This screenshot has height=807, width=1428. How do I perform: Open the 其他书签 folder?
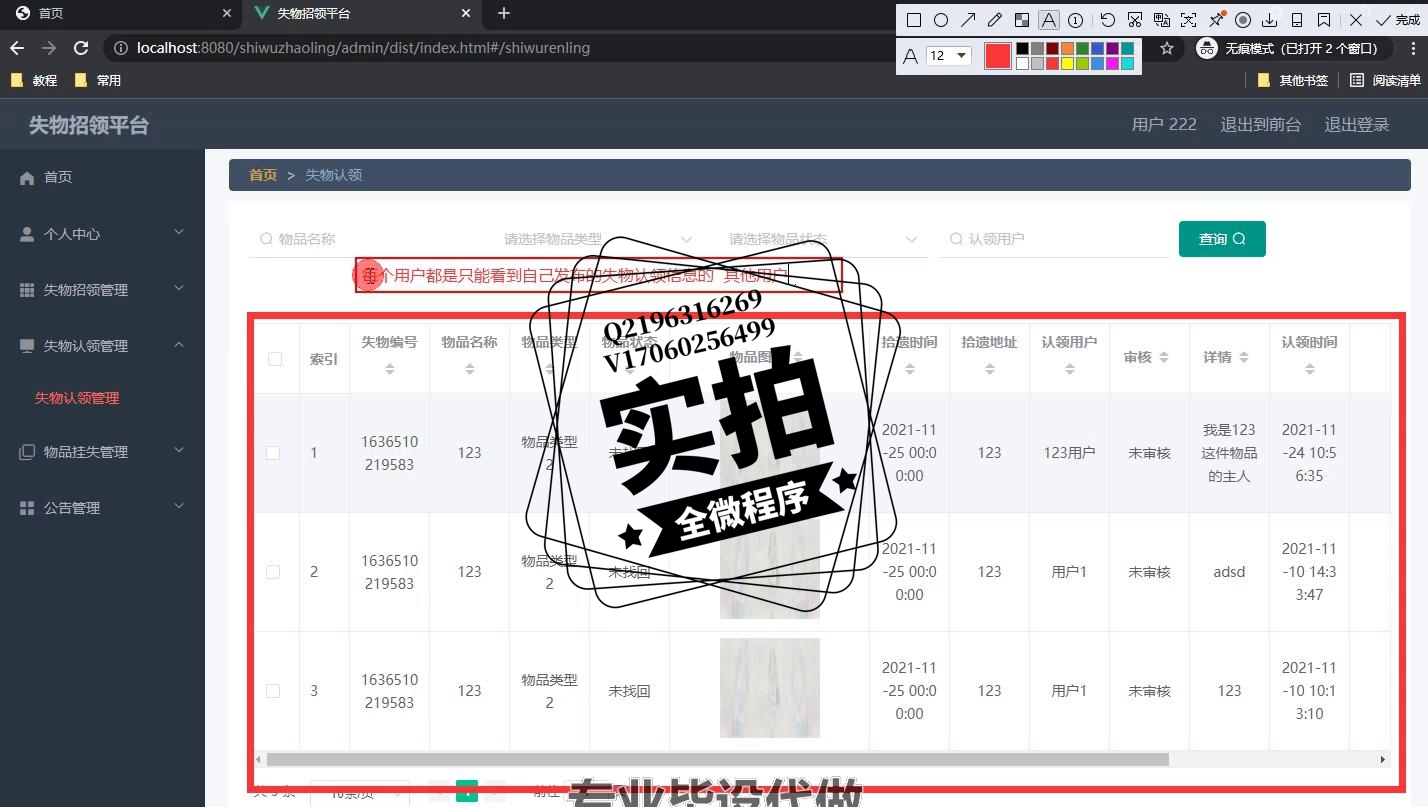point(1293,80)
